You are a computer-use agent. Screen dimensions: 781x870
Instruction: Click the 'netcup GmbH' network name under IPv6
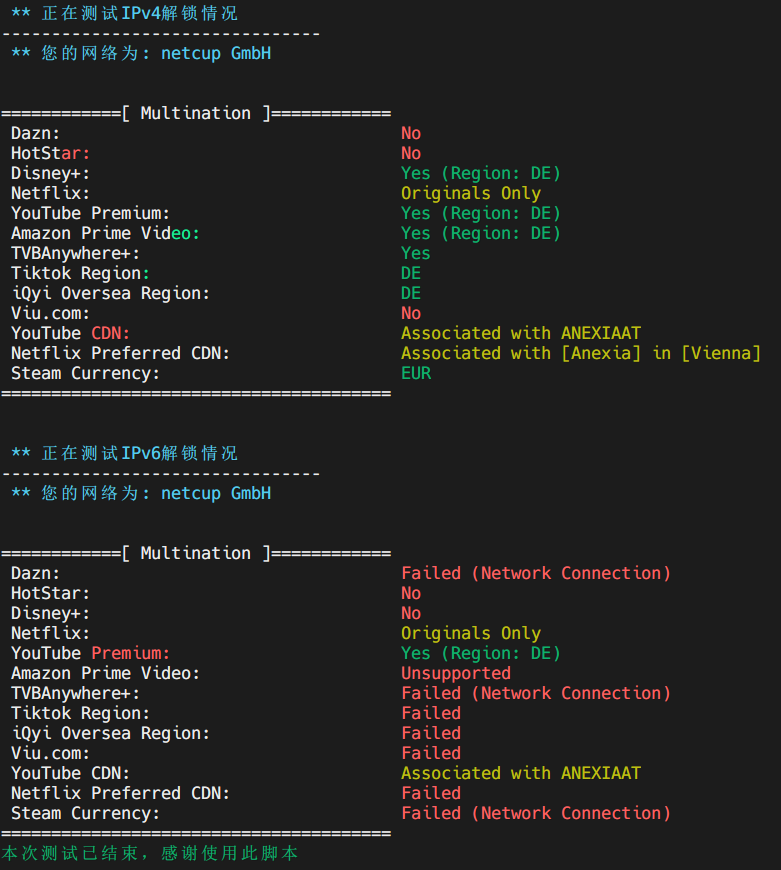point(216,493)
